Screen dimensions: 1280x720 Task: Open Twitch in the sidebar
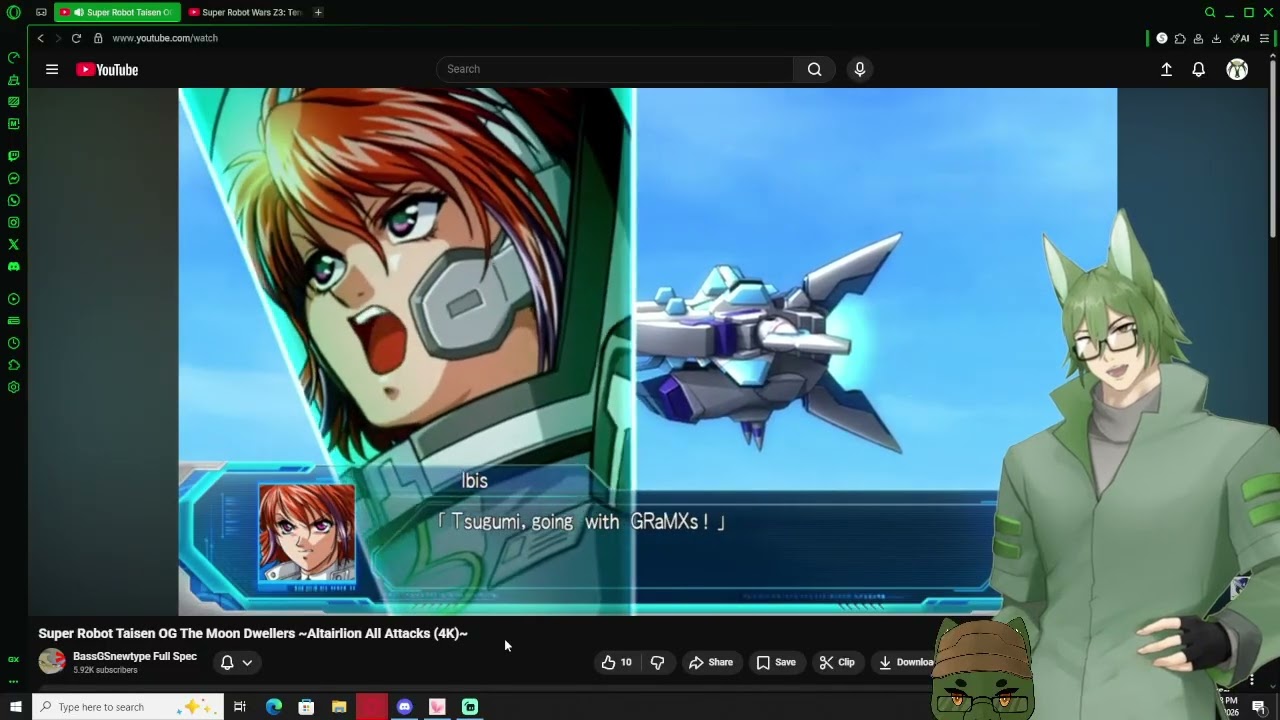coord(13,156)
